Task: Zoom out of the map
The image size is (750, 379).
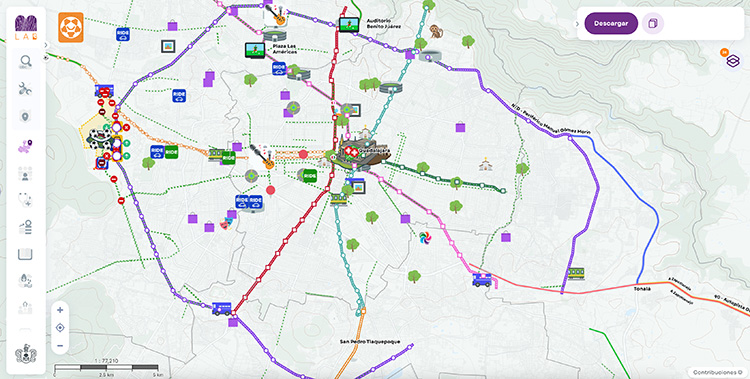Action: tap(60, 346)
